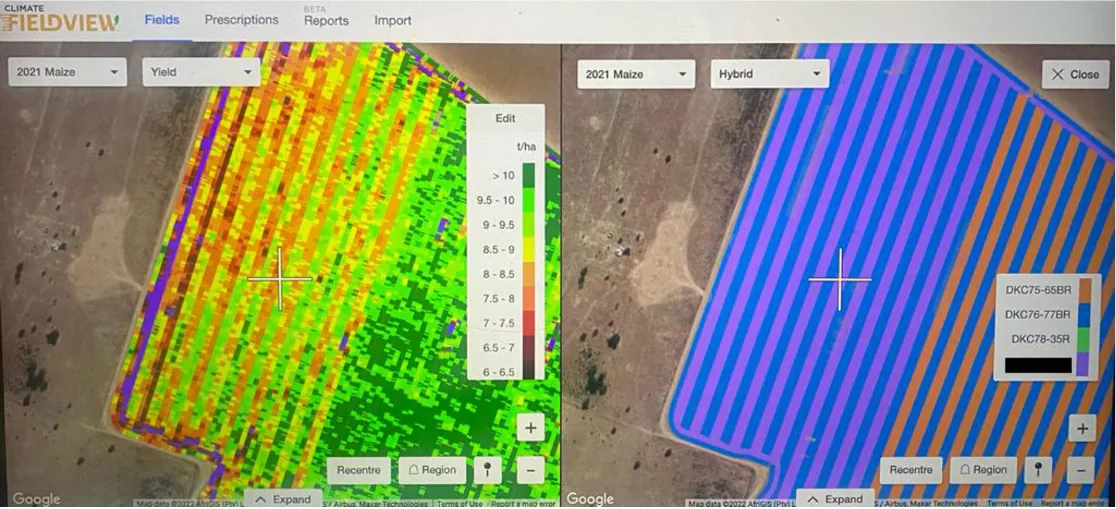This screenshot has height=509, width=1116.
Task: Zoom in on the left yield map
Action: pyautogui.click(x=530, y=428)
